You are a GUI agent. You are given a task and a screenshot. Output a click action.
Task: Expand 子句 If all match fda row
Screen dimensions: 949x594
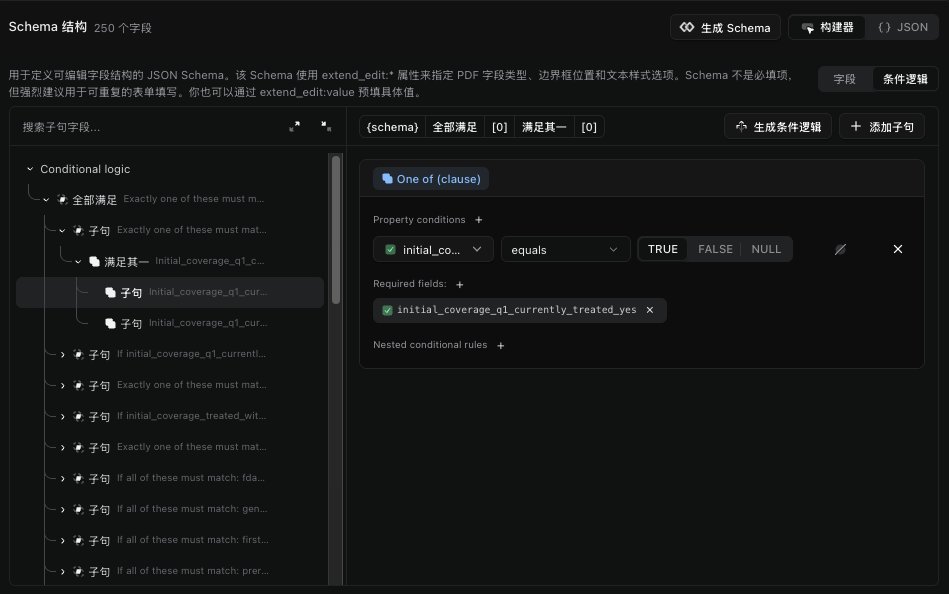click(62, 478)
